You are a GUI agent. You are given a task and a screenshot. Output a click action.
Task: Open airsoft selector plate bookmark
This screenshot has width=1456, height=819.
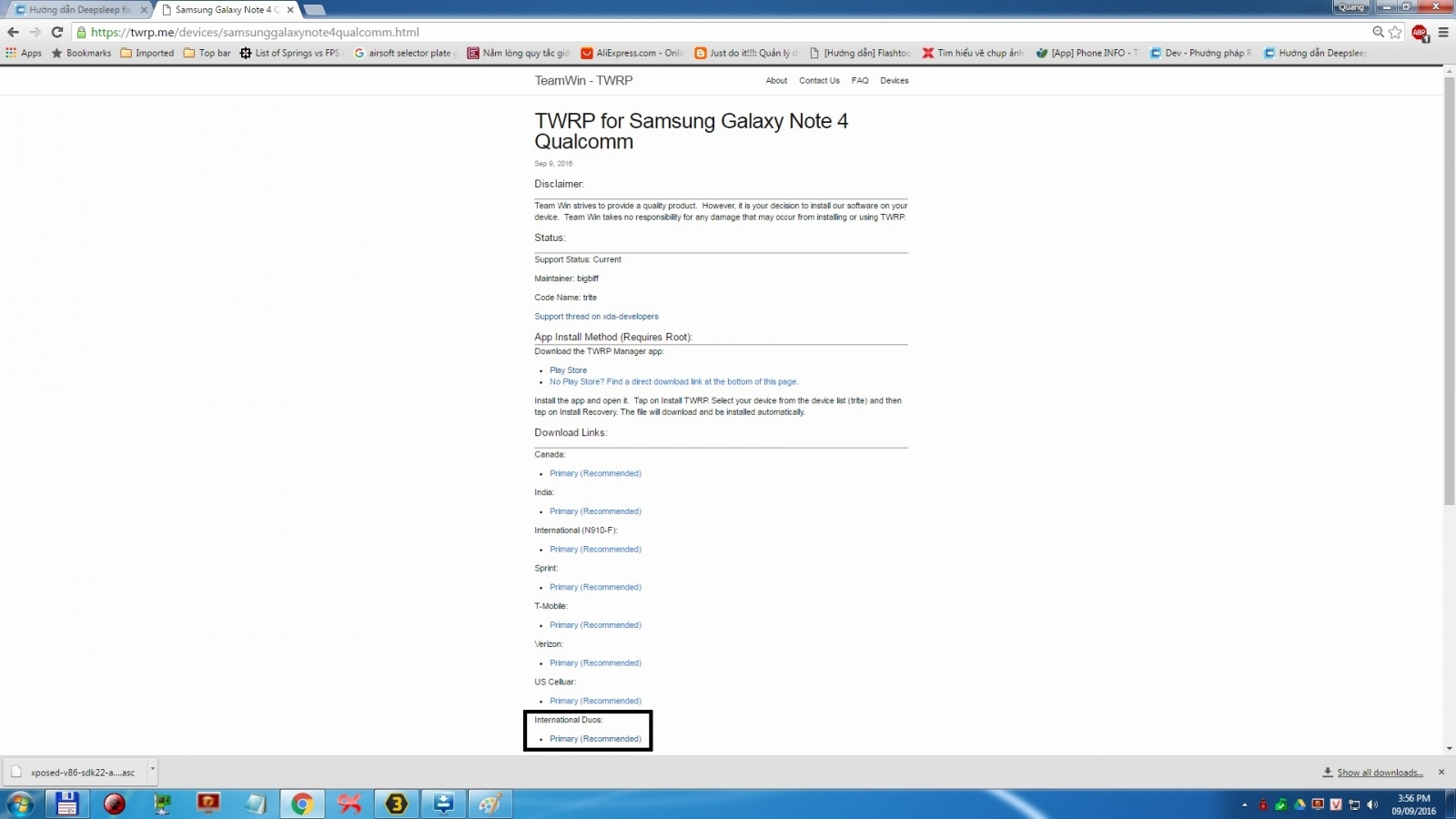pos(405,53)
